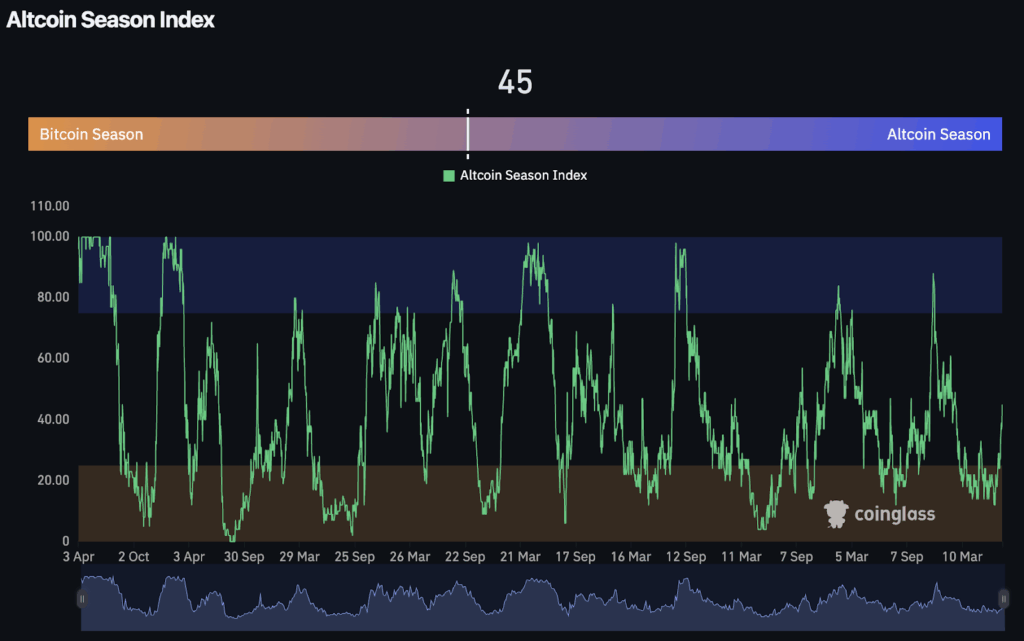1024x641 pixels.
Task: Click the 100.00 y-axis label
Action: pos(50,237)
